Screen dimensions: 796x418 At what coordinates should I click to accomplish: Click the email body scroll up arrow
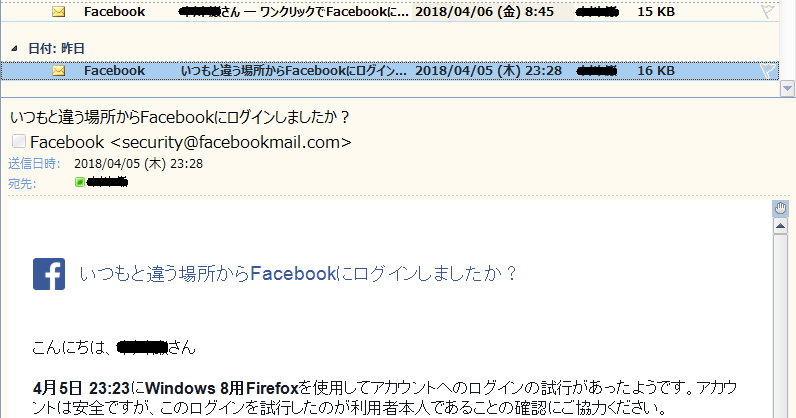click(x=781, y=226)
